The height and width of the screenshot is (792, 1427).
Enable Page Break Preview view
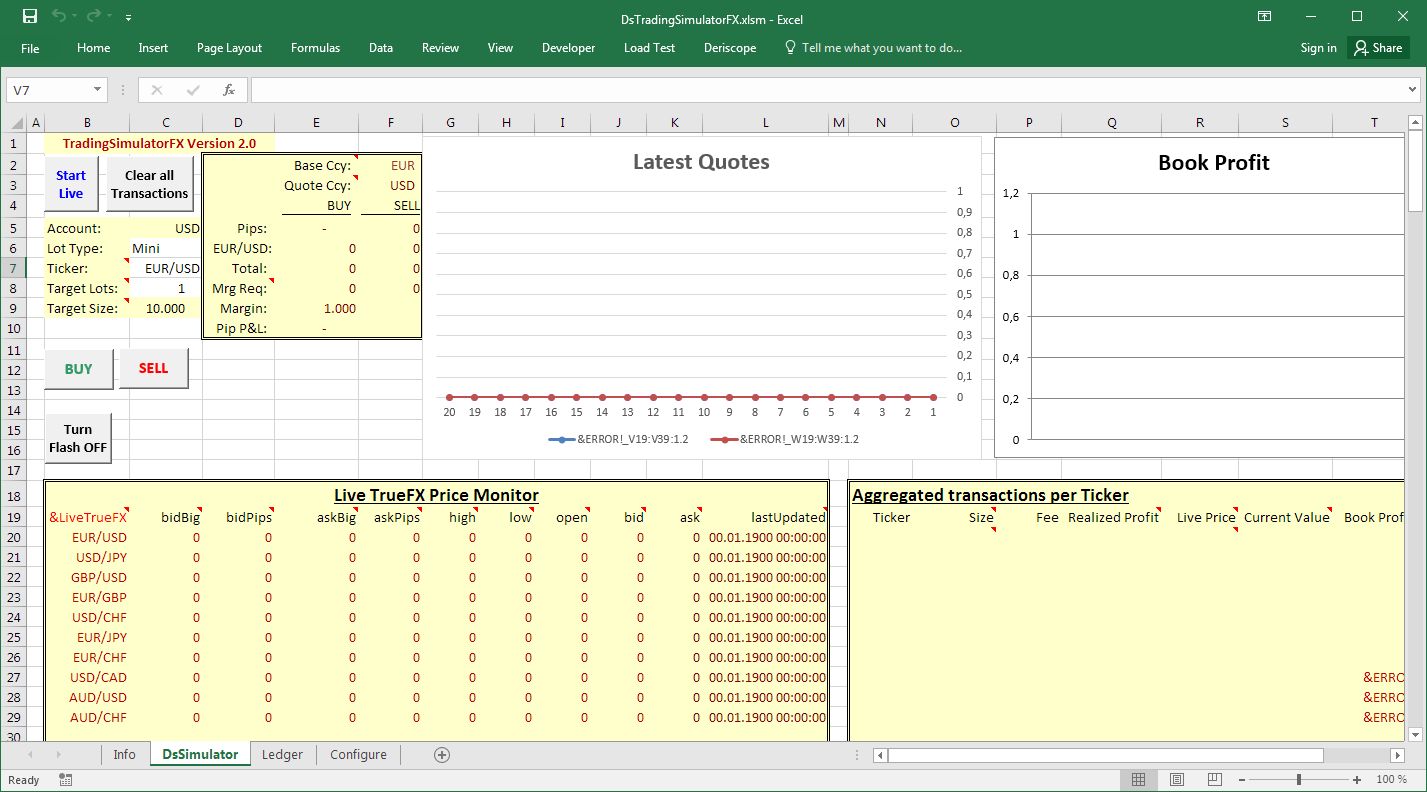tap(1215, 780)
